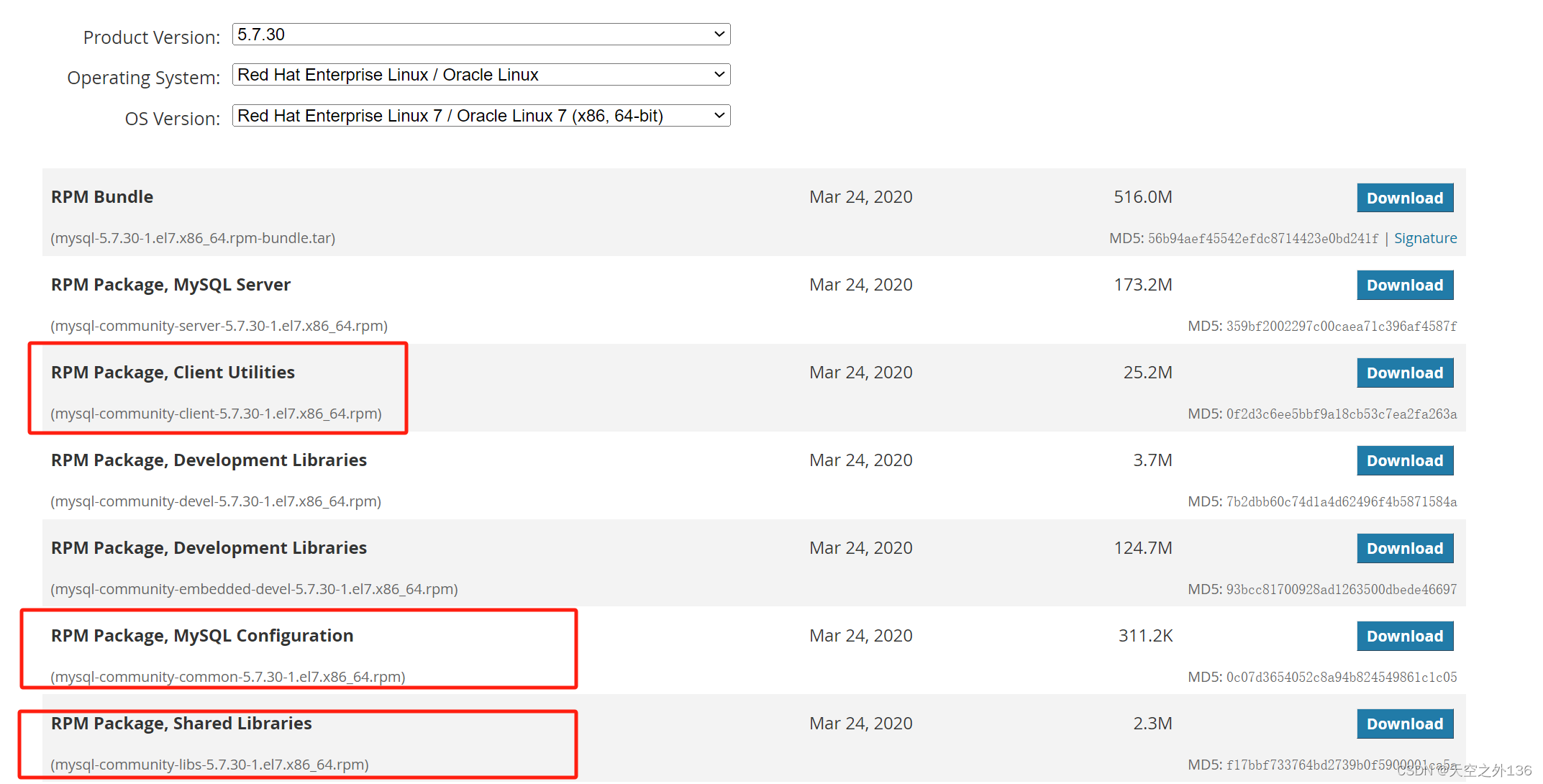Click the RPM Package, MySQL Configuration title
The width and height of the screenshot is (1543, 784).
202,636
